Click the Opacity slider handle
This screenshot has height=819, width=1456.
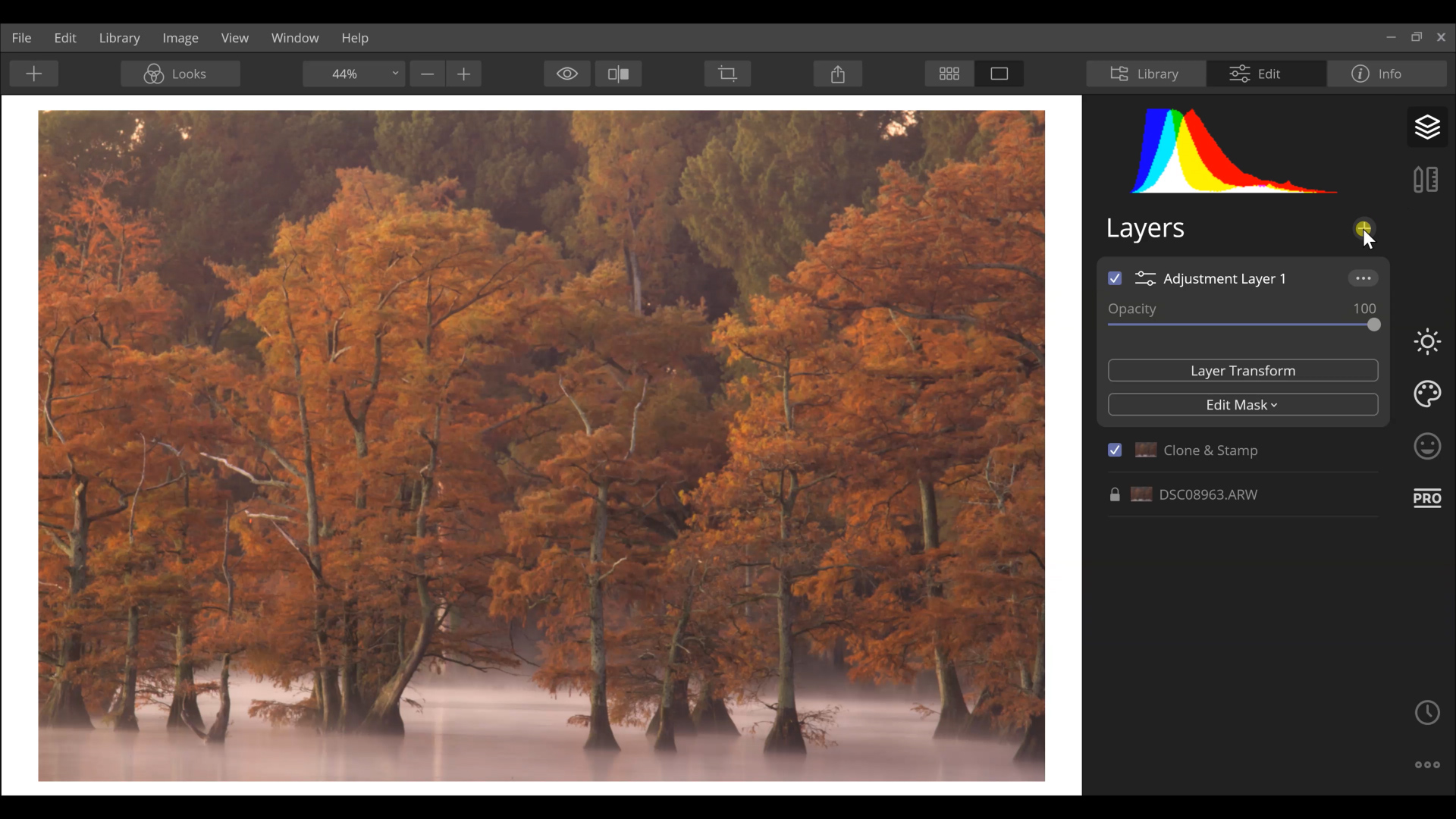pyautogui.click(x=1373, y=325)
